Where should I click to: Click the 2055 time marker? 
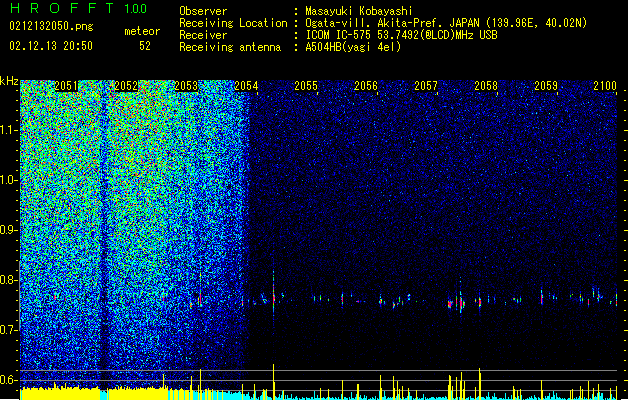pyautogui.click(x=306, y=86)
